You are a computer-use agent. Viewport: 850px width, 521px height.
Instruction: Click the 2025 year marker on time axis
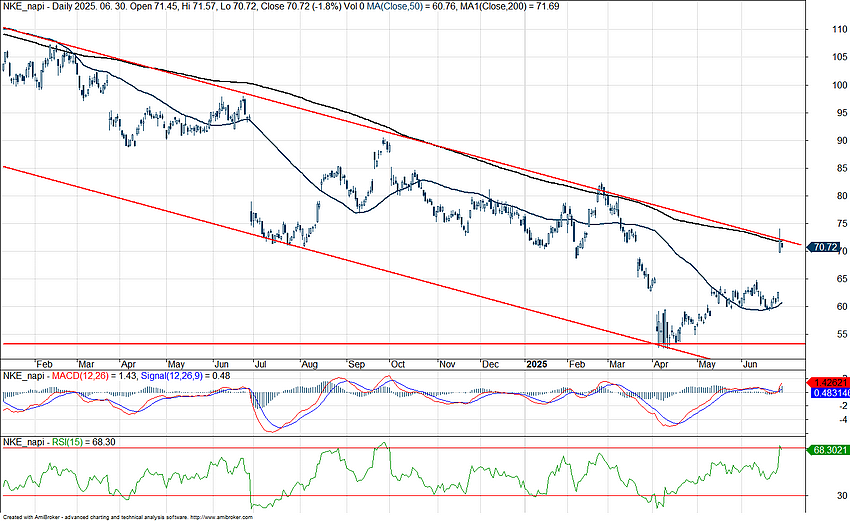click(x=537, y=364)
